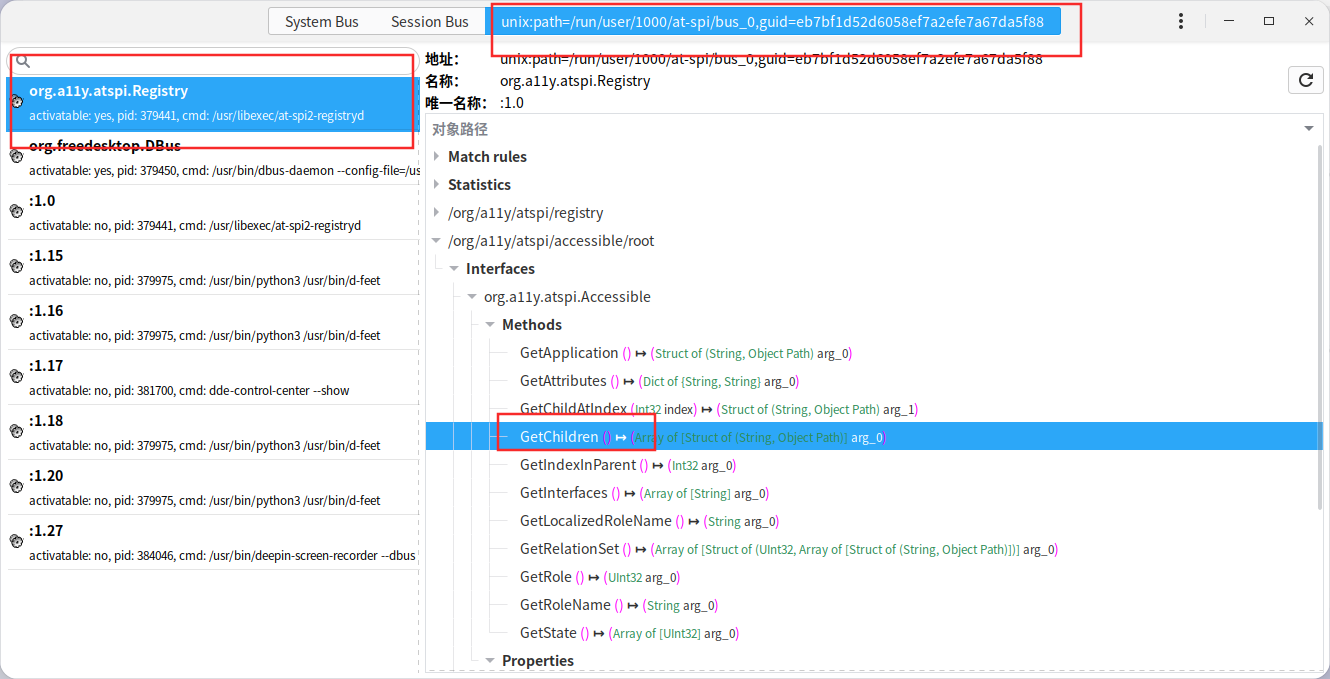1330x679 pixels.
Task: Expand the Match rules tree node
Action: click(x=436, y=157)
